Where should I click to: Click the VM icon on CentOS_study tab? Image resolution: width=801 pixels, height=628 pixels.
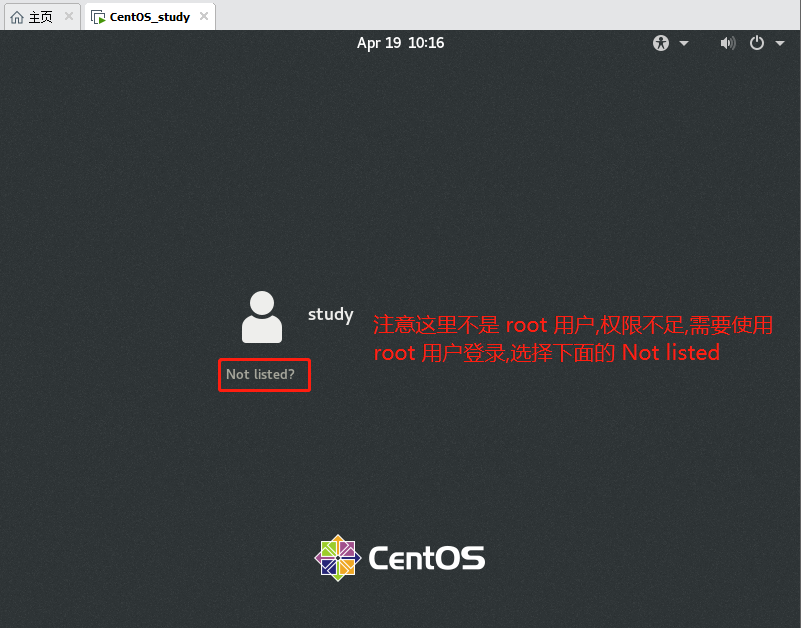click(x=98, y=17)
